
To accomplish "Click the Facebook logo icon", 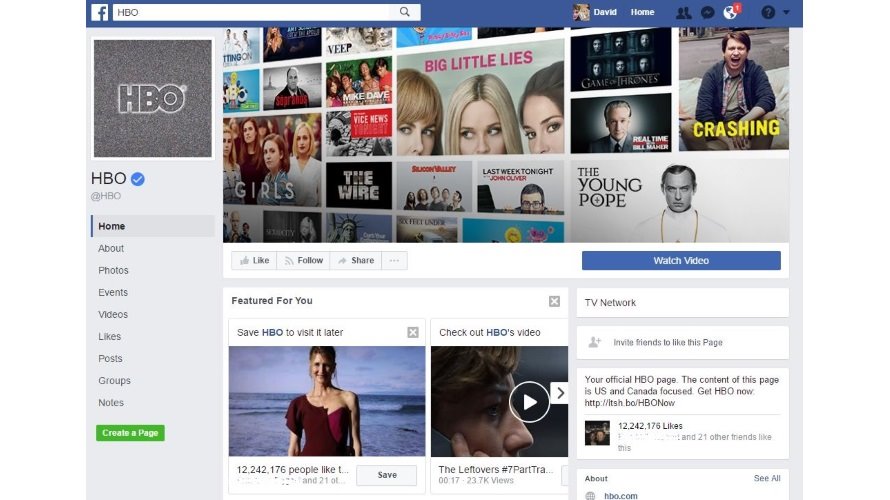I will (100, 12).
